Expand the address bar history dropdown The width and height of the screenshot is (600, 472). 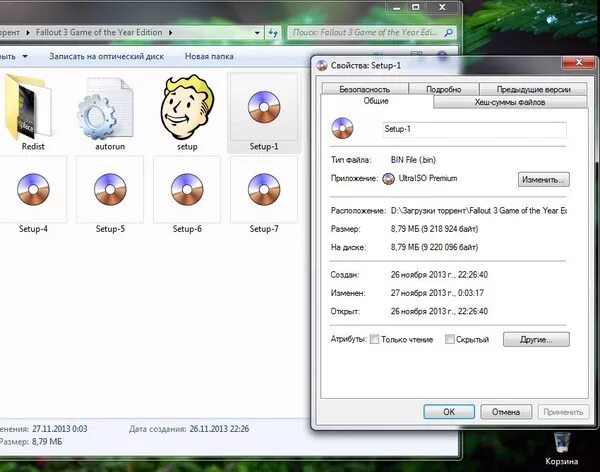click(x=258, y=33)
